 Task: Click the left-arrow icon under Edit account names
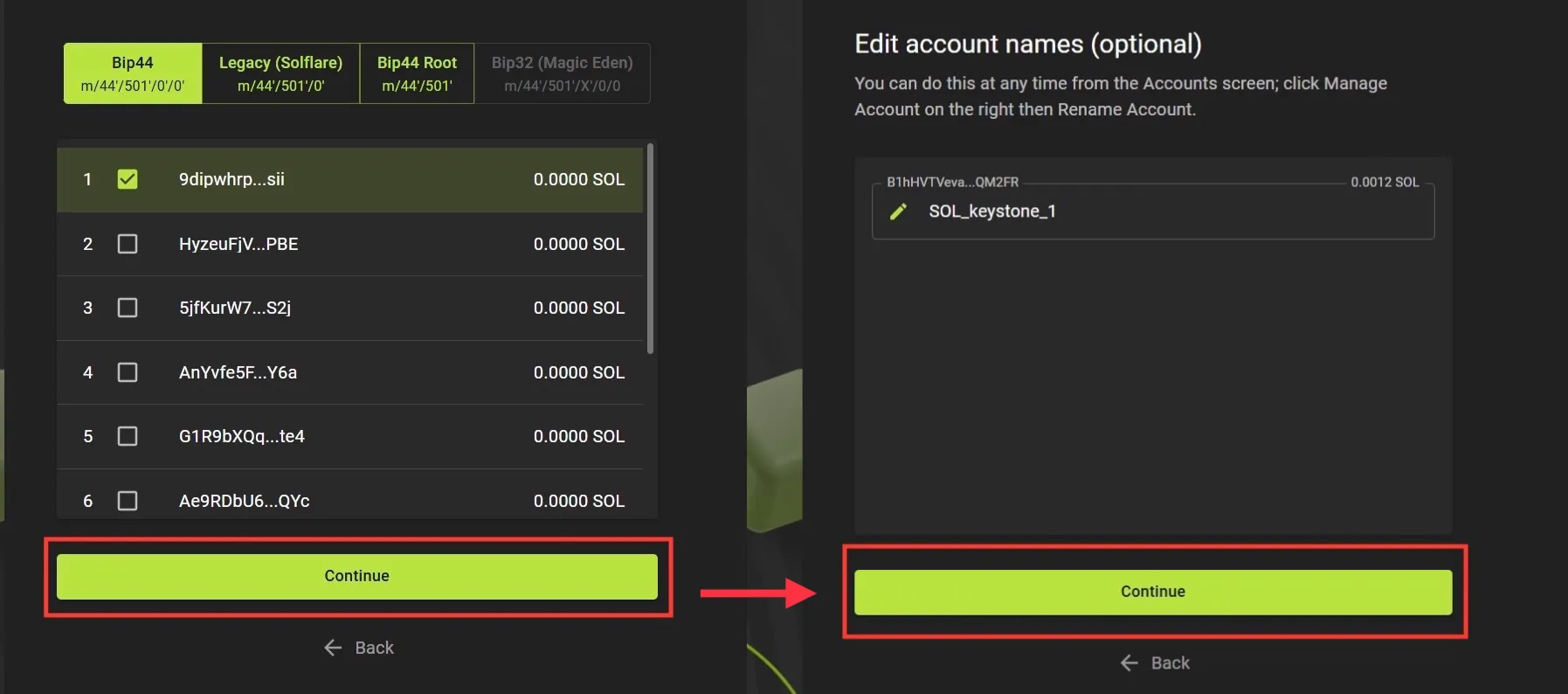[x=1129, y=663]
